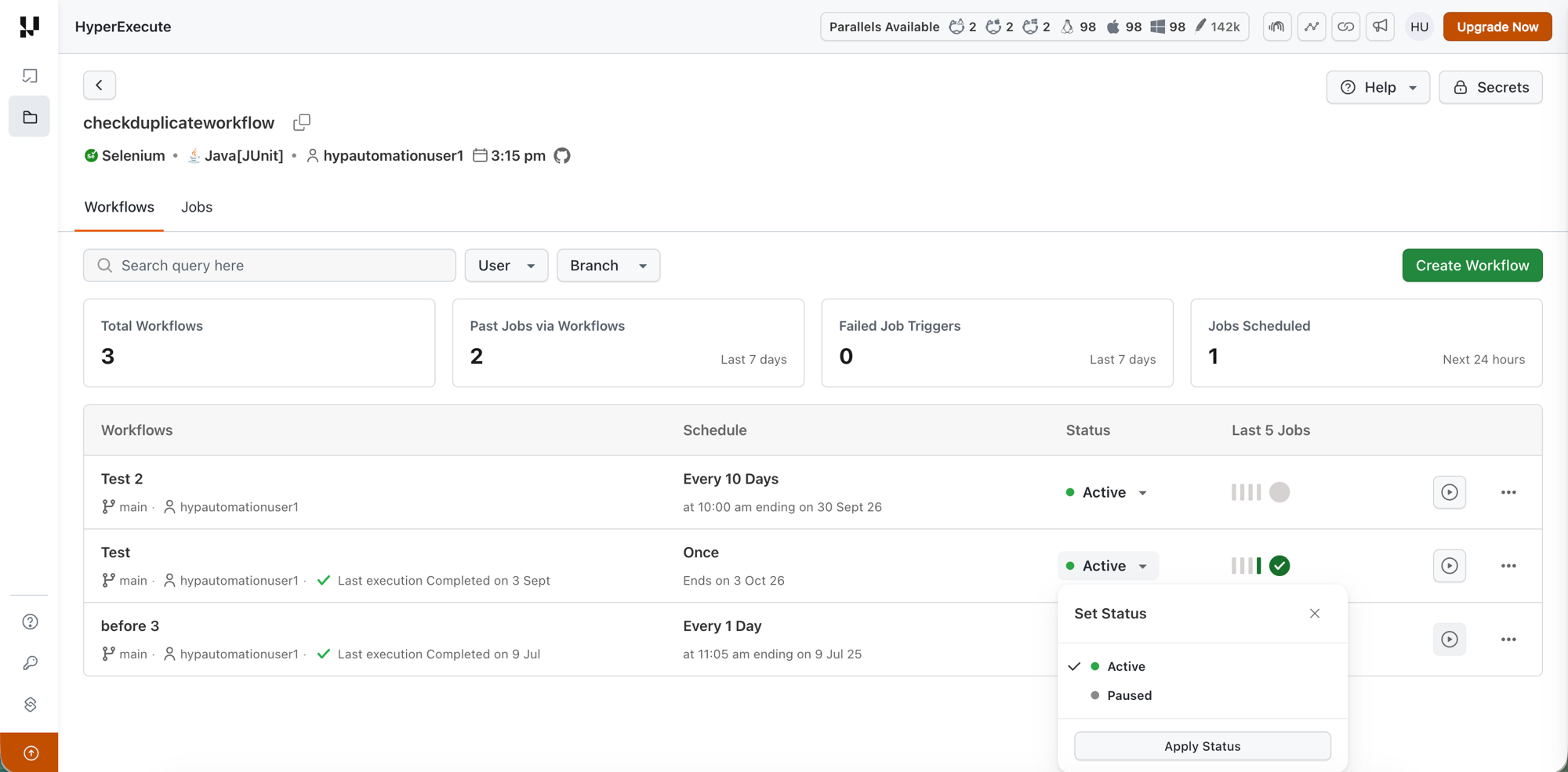The width and height of the screenshot is (1568, 772).
Task: Open the Branch filter dropdown
Action: click(608, 266)
